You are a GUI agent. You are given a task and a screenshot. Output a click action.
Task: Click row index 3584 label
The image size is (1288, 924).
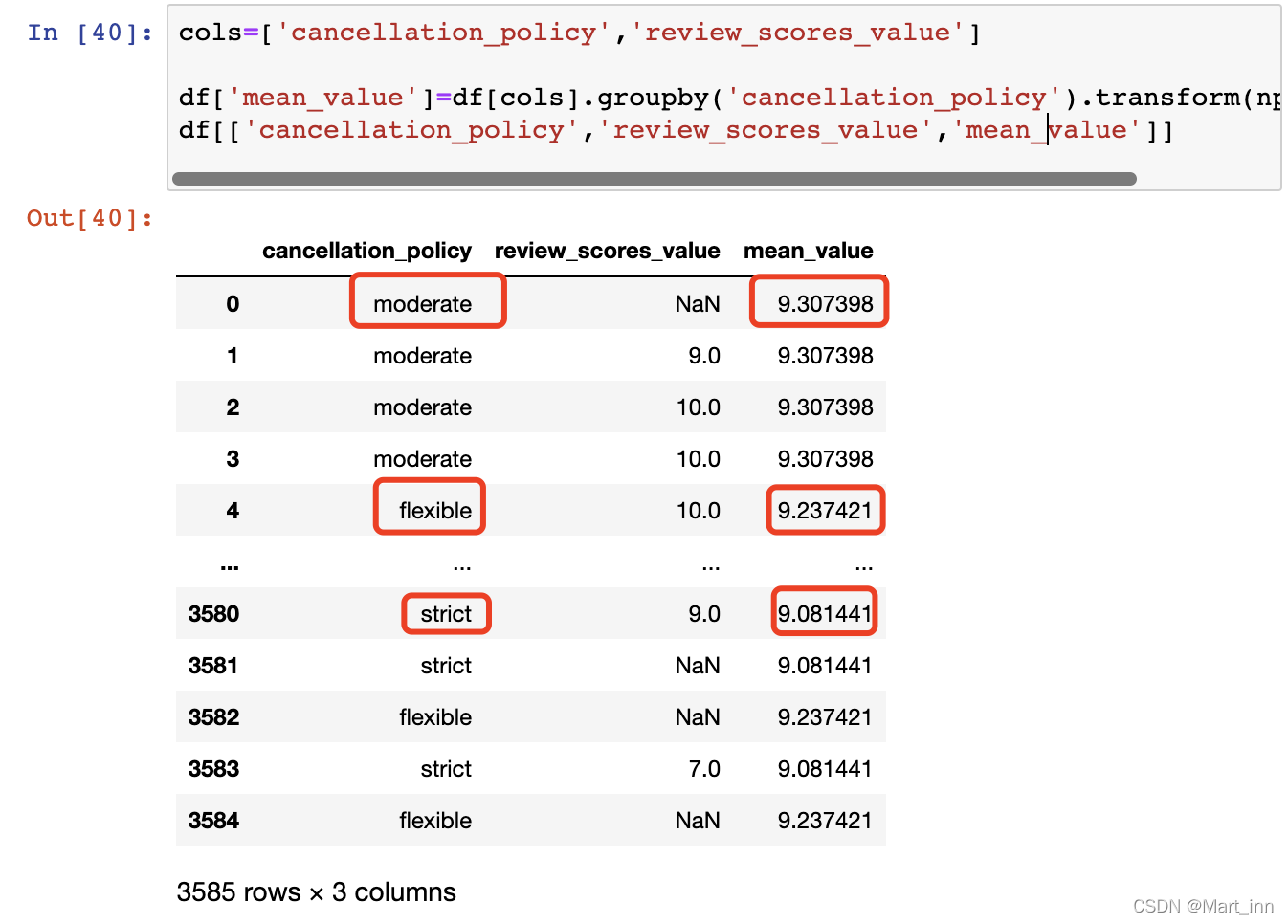pos(213,821)
